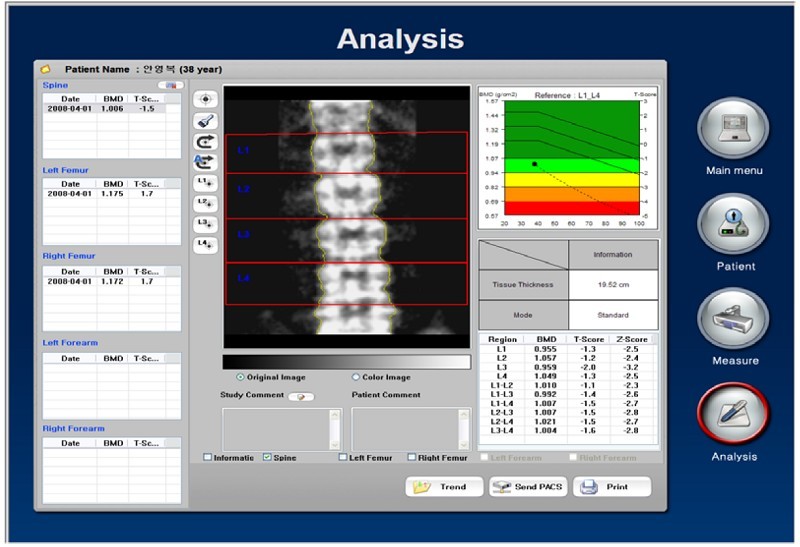Select the brush tool icon
This screenshot has height=547, width=800.
(205, 121)
